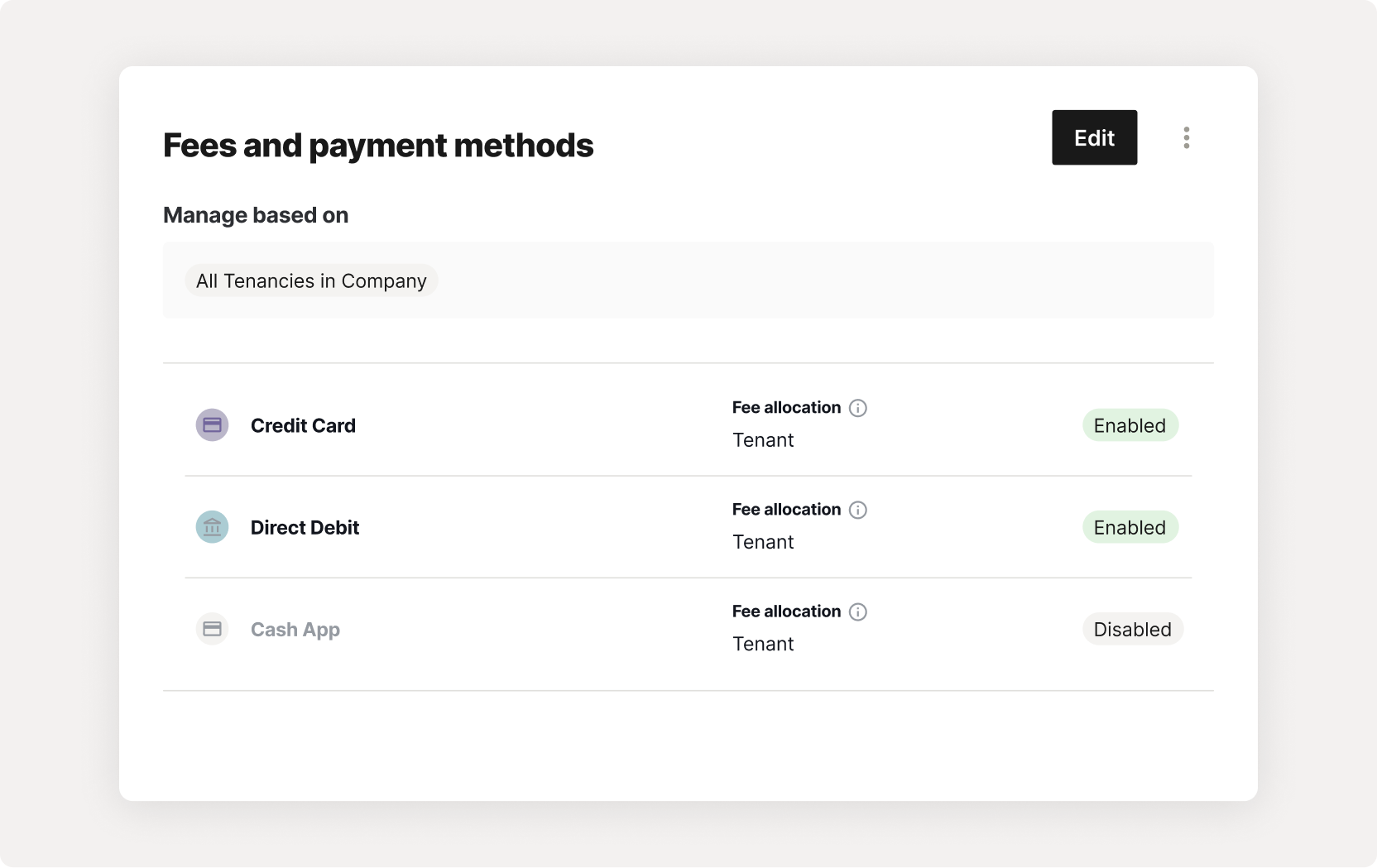Viewport: 1377px width, 868px height.
Task: Select the Direct Debit payment method label
Action: [305, 527]
